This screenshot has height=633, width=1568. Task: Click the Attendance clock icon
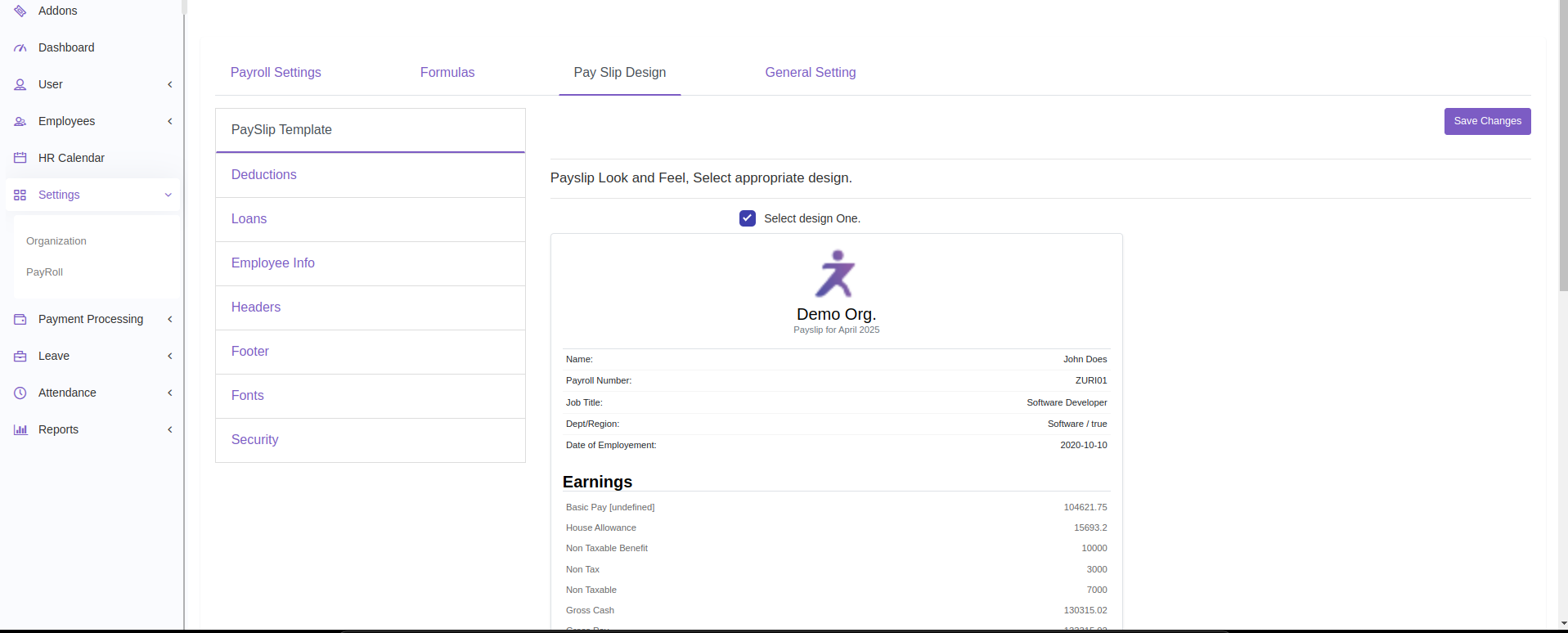[x=20, y=393]
